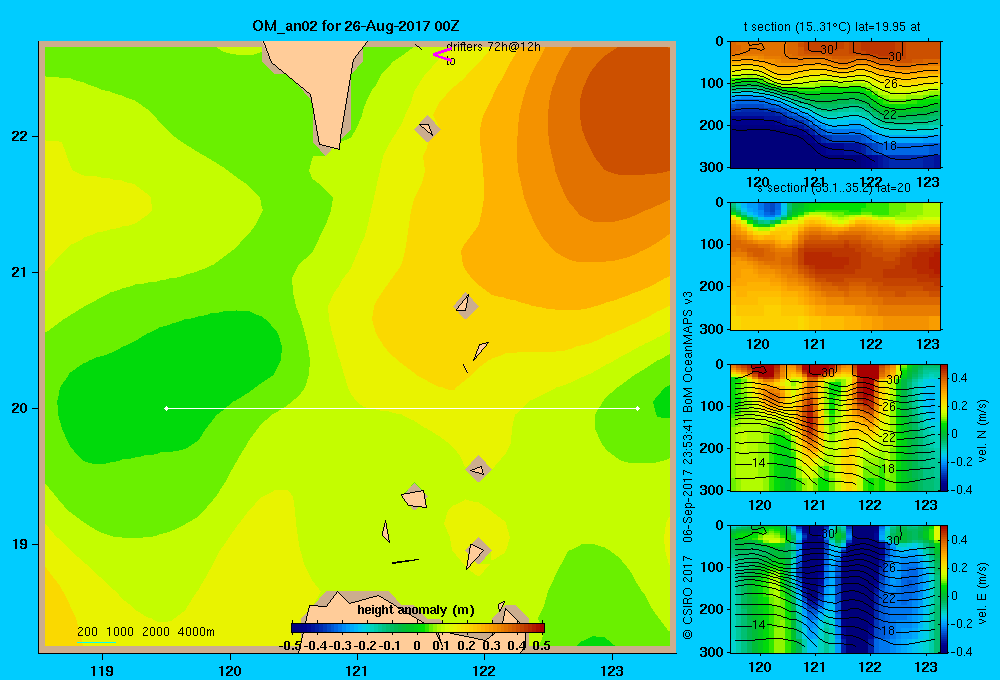Click the "drifters 72h@12h" label

tap(493, 47)
